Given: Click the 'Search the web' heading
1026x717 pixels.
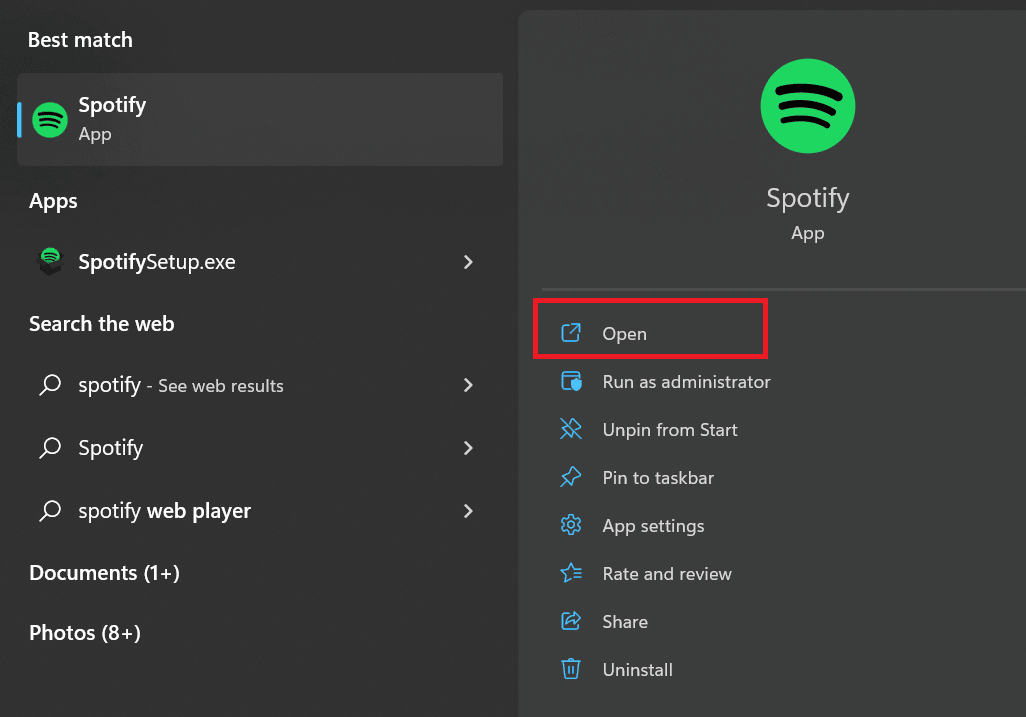Looking at the screenshot, I should (101, 324).
